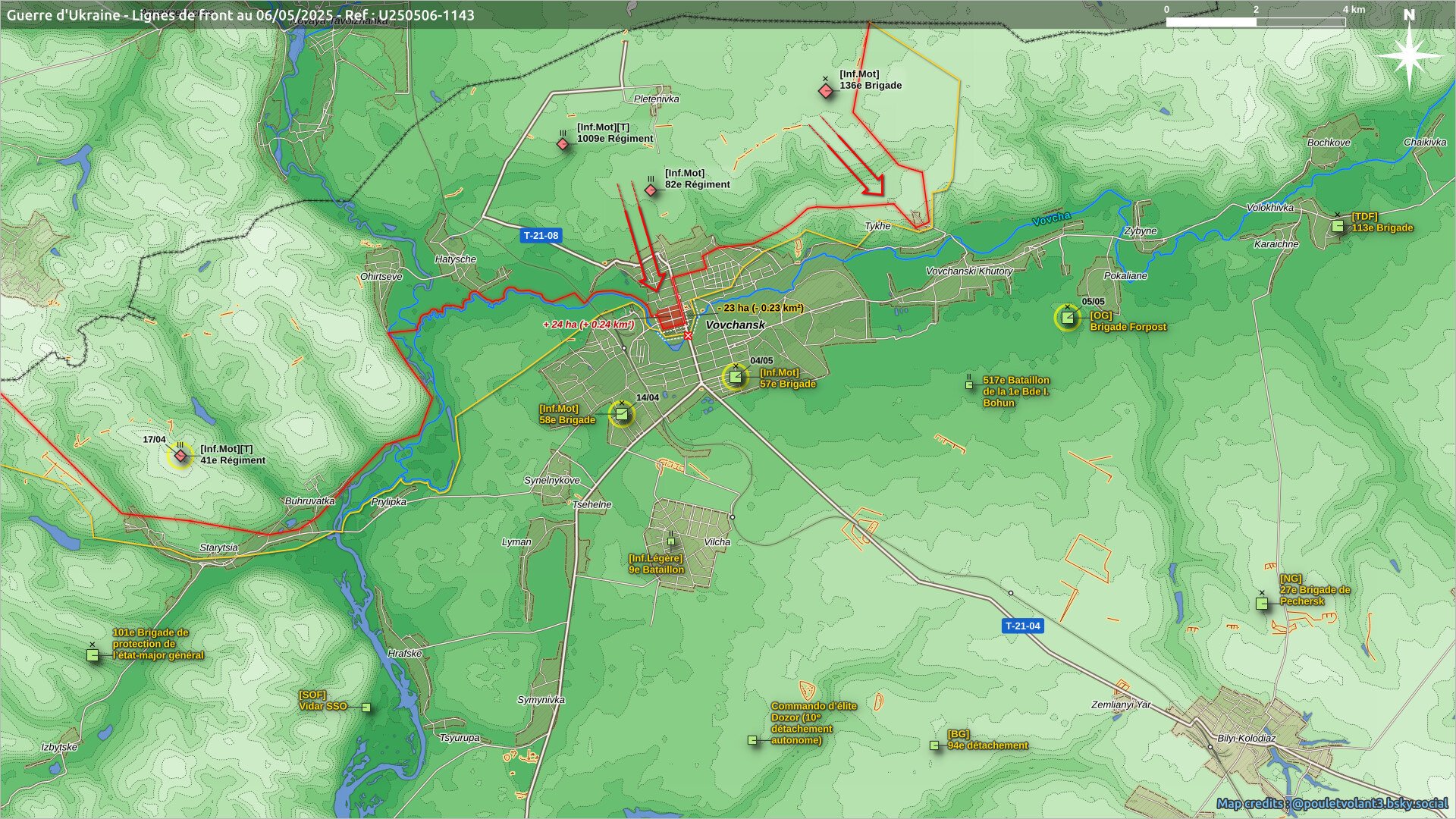Click the Tsehelne village label
The image size is (1456, 819).
591,505
